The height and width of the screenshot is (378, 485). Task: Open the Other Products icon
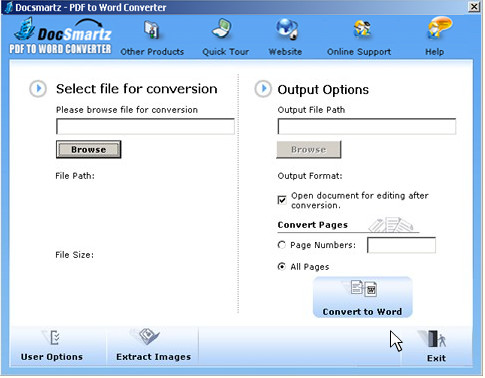(152, 30)
